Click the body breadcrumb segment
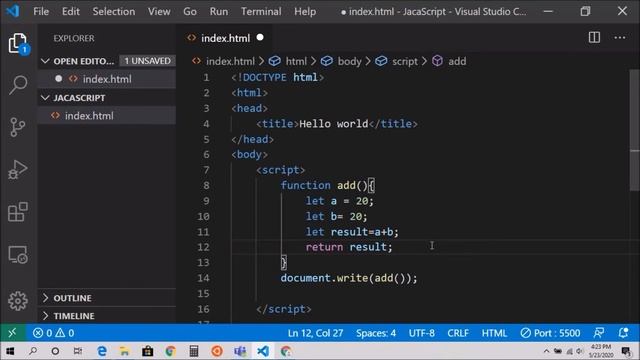The height and width of the screenshot is (360, 640). pos(349,61)
